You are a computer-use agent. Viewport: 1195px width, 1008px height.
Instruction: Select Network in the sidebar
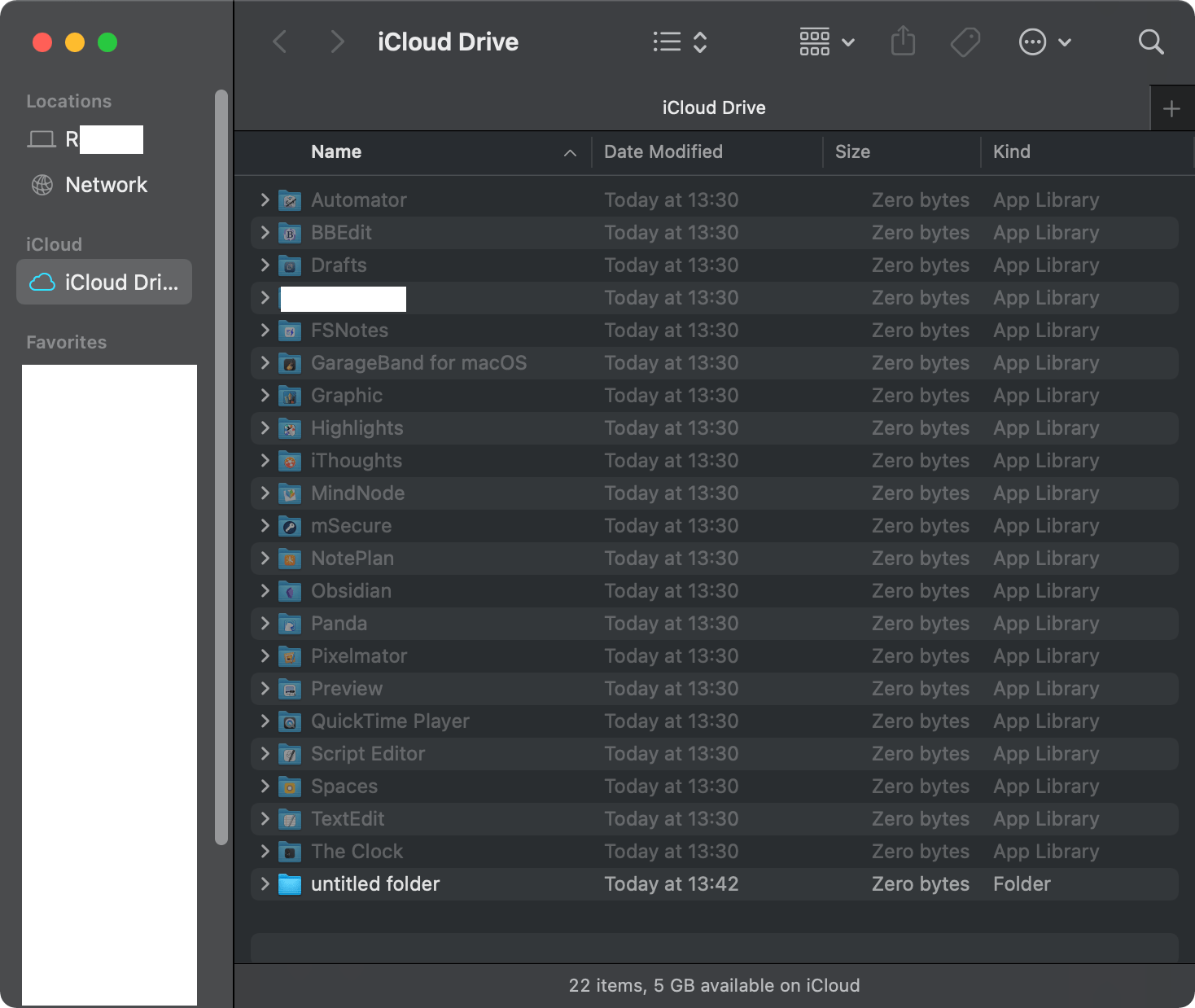tap(104, 185)
